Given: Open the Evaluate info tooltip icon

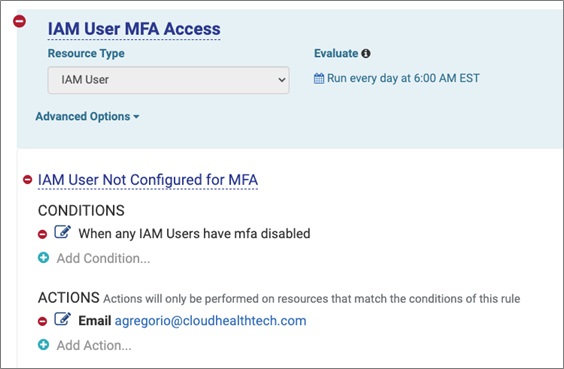Looking at the screenshot, I should click(x=366, y=54).
